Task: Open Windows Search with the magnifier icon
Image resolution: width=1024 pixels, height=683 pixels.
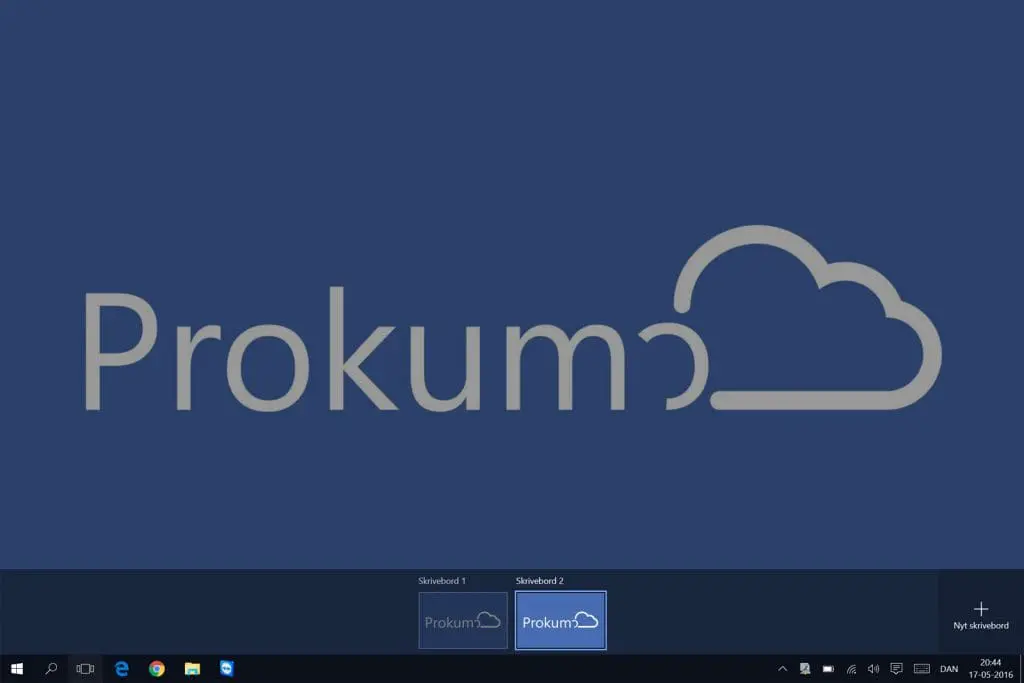Action: 50,668
